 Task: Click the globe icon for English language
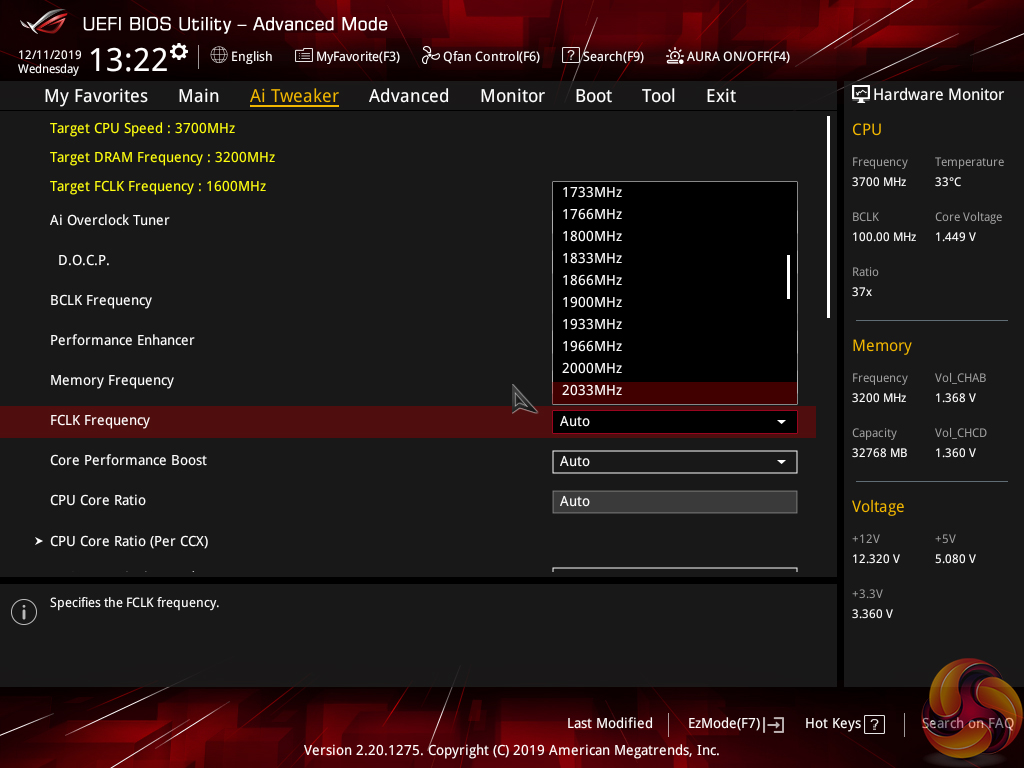tap(219, 56)
